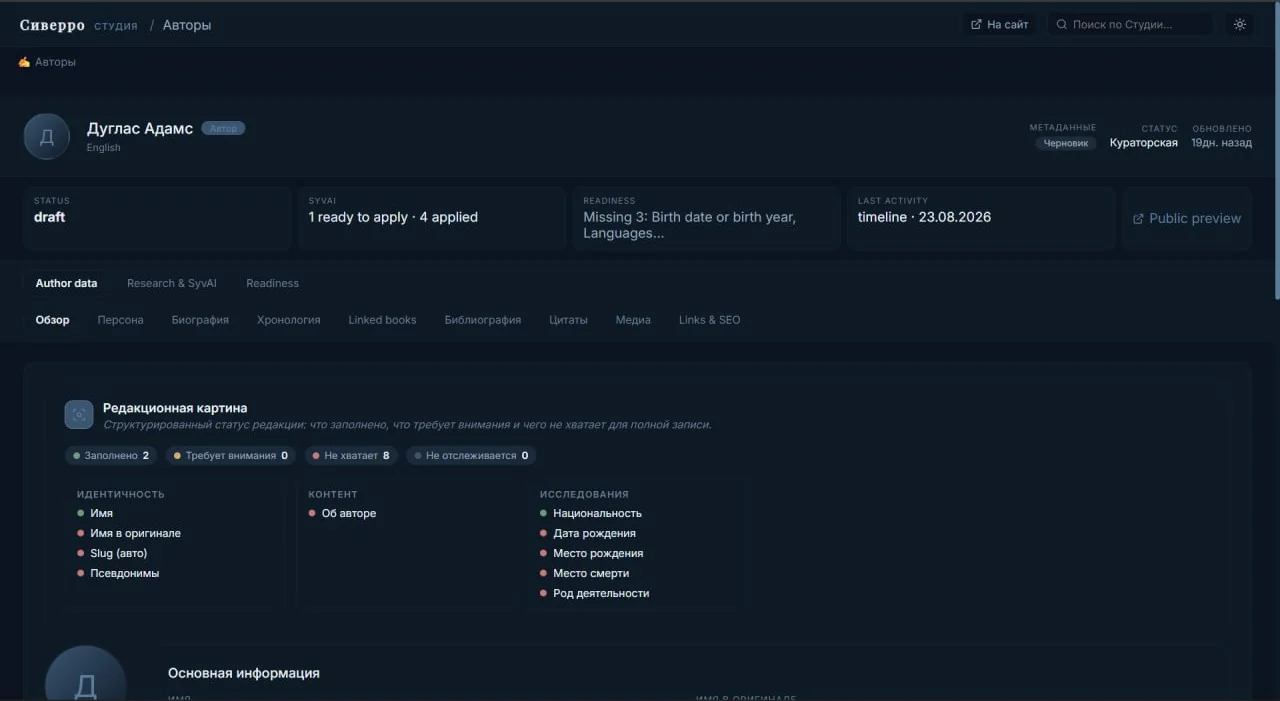Select the Цитаты sub-tab
Viewport: 1280px width, 701px height.
pos(568,320)
